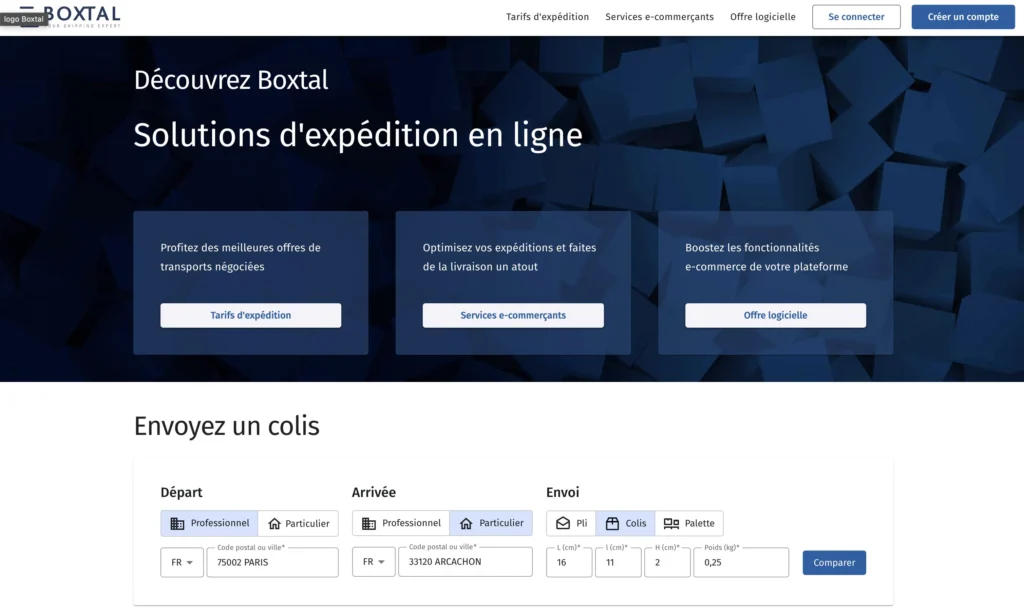Image resolution: width=1024 pixels, height=614 pixels.
Task: Edit the H (cm) height field
Action: (667, 562)
